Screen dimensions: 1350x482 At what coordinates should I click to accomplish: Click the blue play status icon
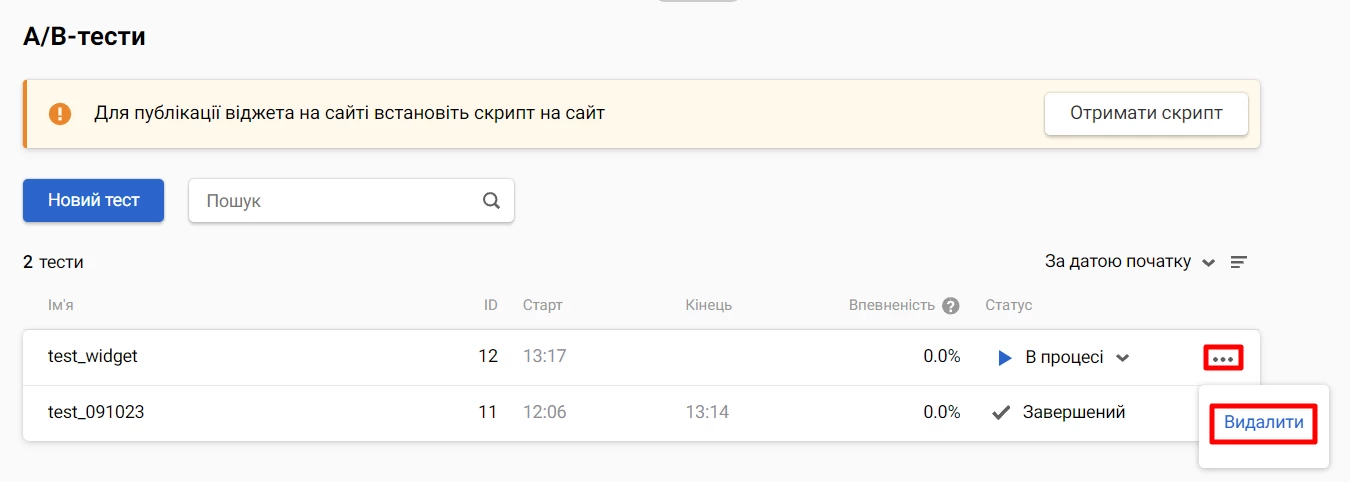[1005, 358]
